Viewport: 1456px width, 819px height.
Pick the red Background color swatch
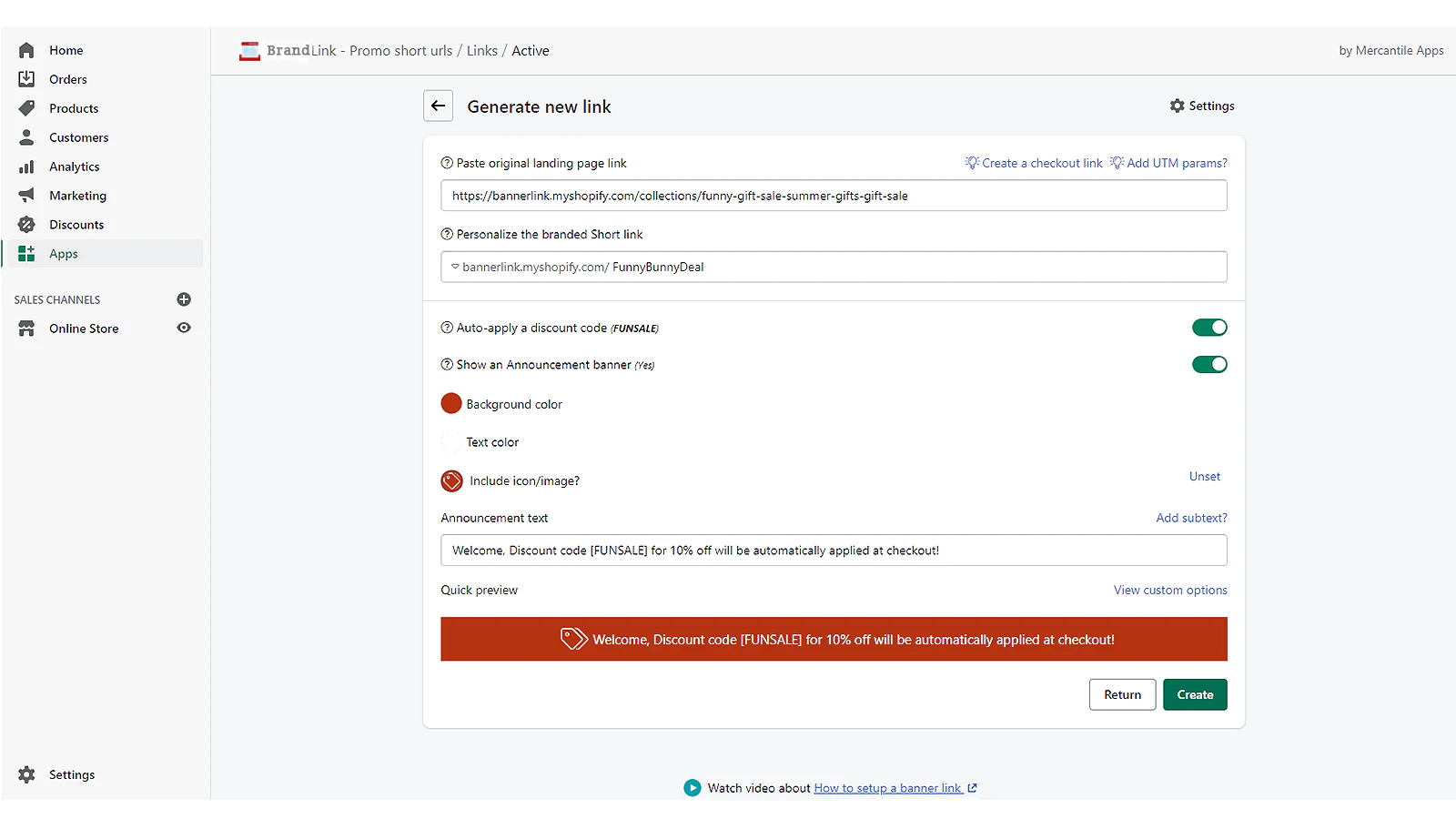click(x=451, y=403)
